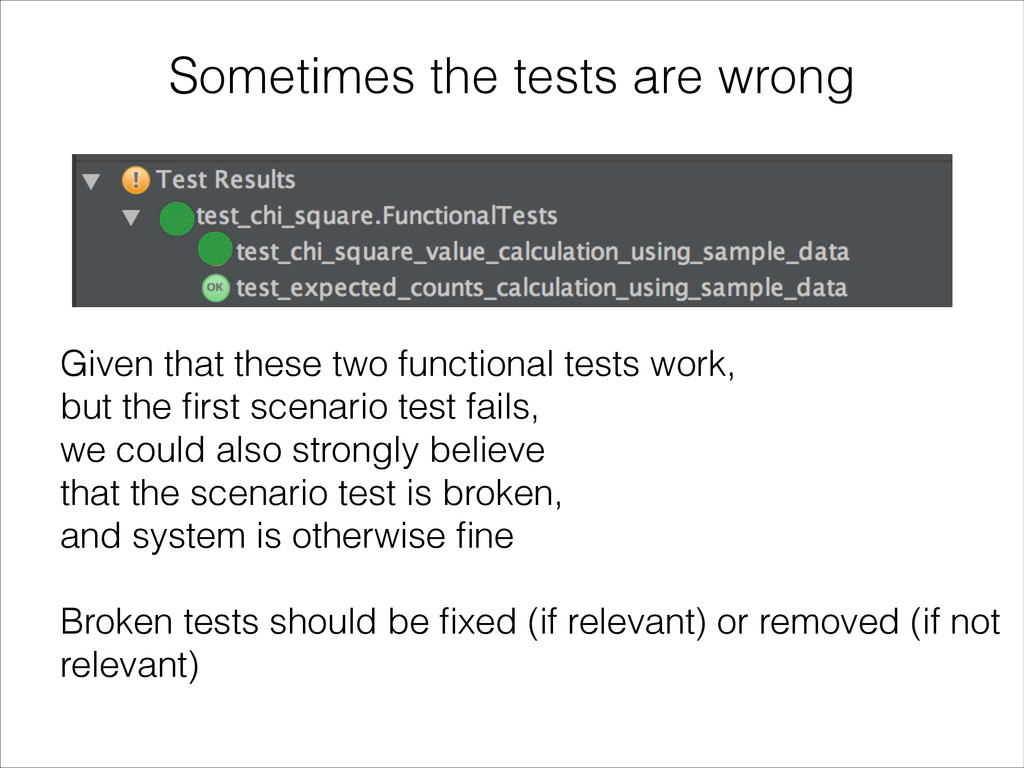Collapse the Test Results root triangle
The image size is (1024, 768).
click(x=91, y=181)
